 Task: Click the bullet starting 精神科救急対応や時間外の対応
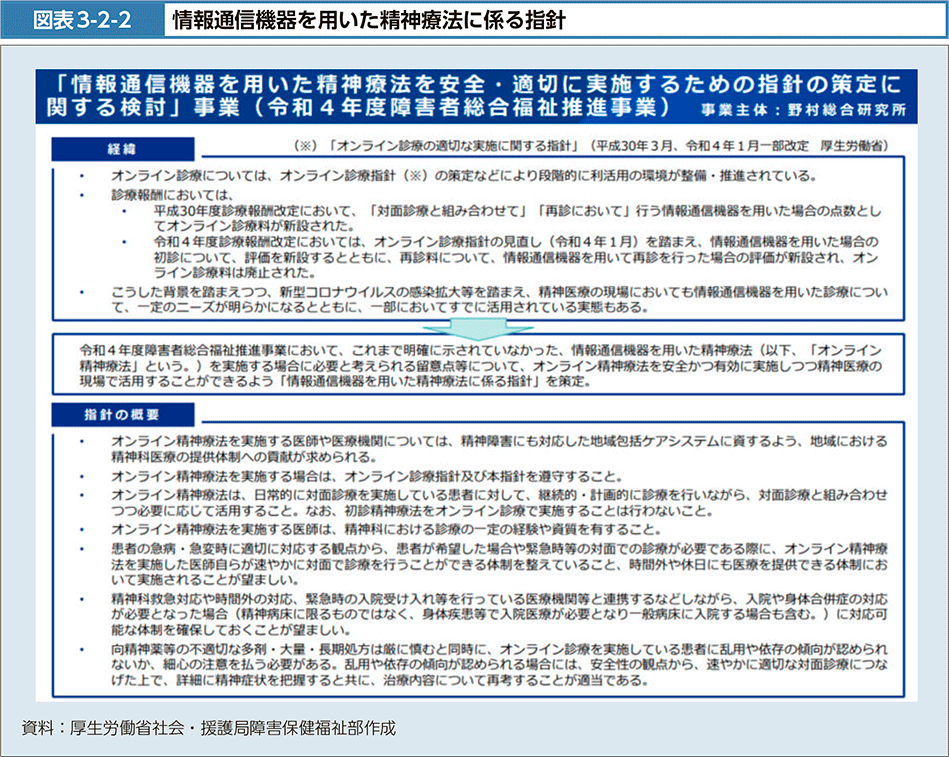click(490, 614)
